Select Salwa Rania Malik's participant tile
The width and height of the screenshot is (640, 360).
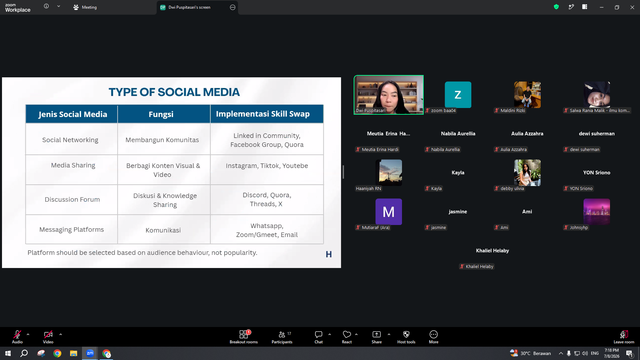click(597, 95)
